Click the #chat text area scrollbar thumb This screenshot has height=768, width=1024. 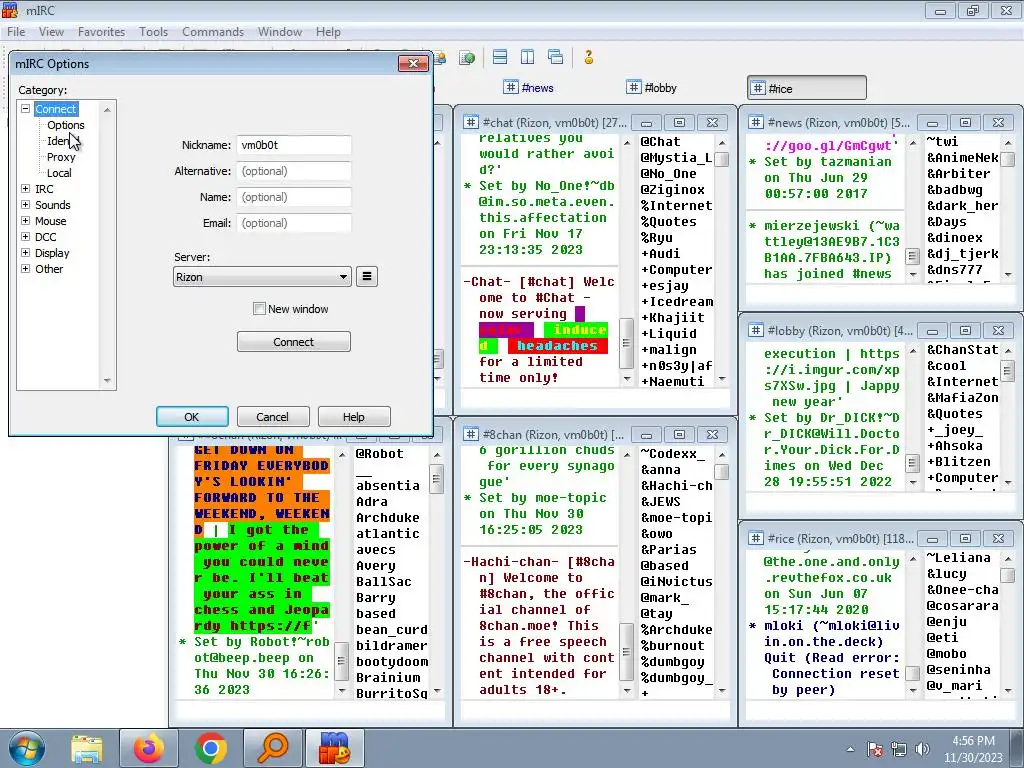click(626, 343)
